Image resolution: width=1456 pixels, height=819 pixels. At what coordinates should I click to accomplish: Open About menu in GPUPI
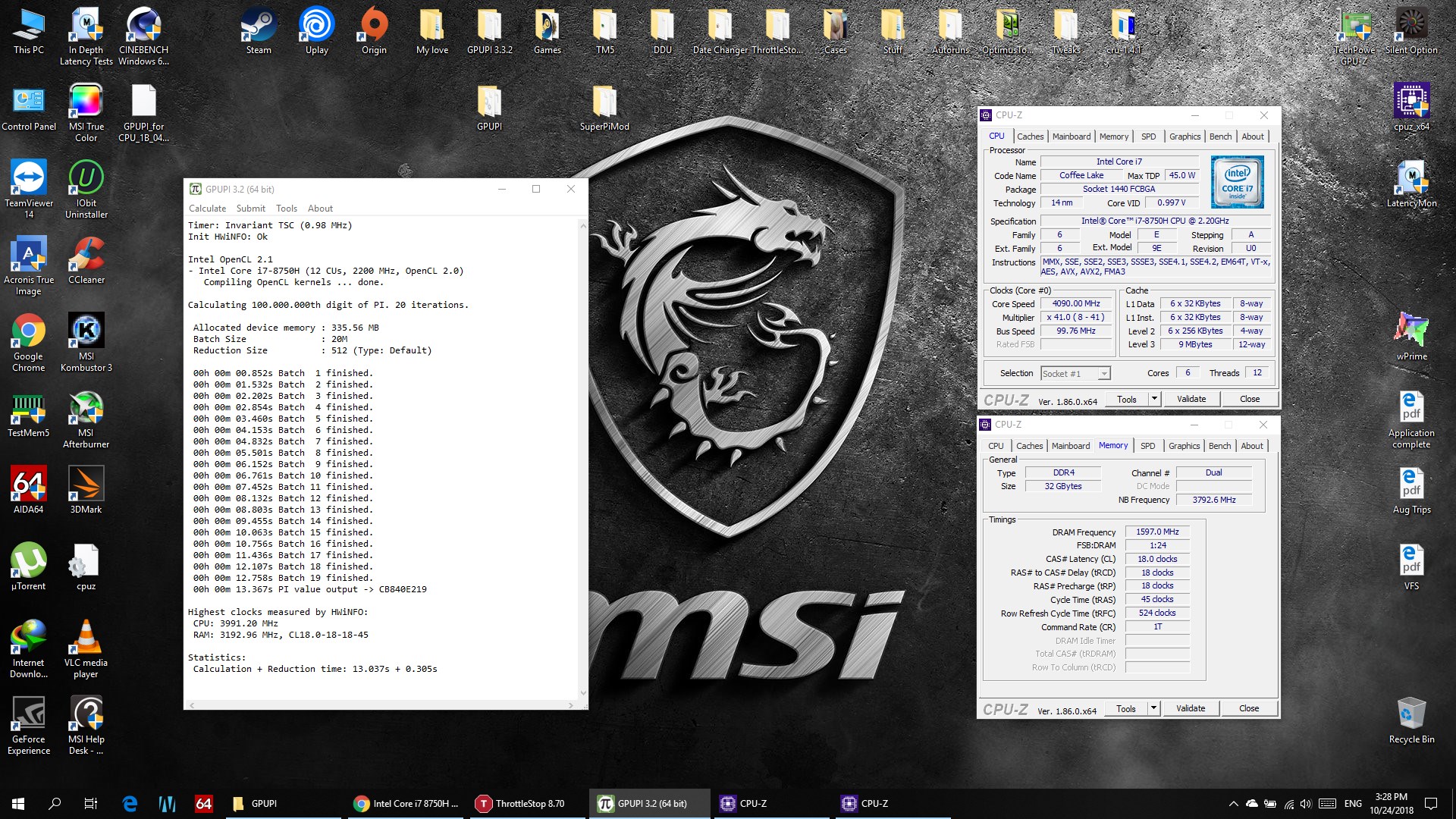coord(320,209)
